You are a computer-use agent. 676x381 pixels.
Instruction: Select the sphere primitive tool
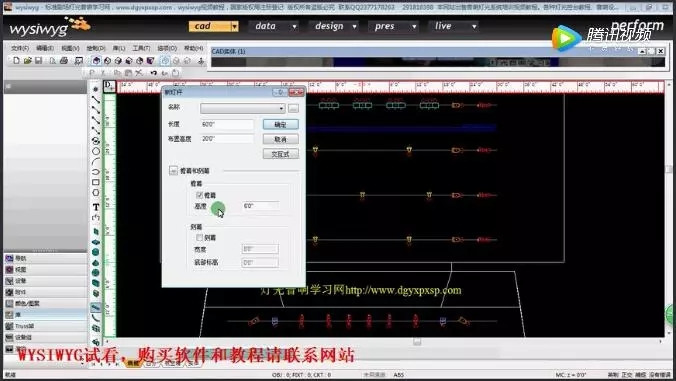96,252
